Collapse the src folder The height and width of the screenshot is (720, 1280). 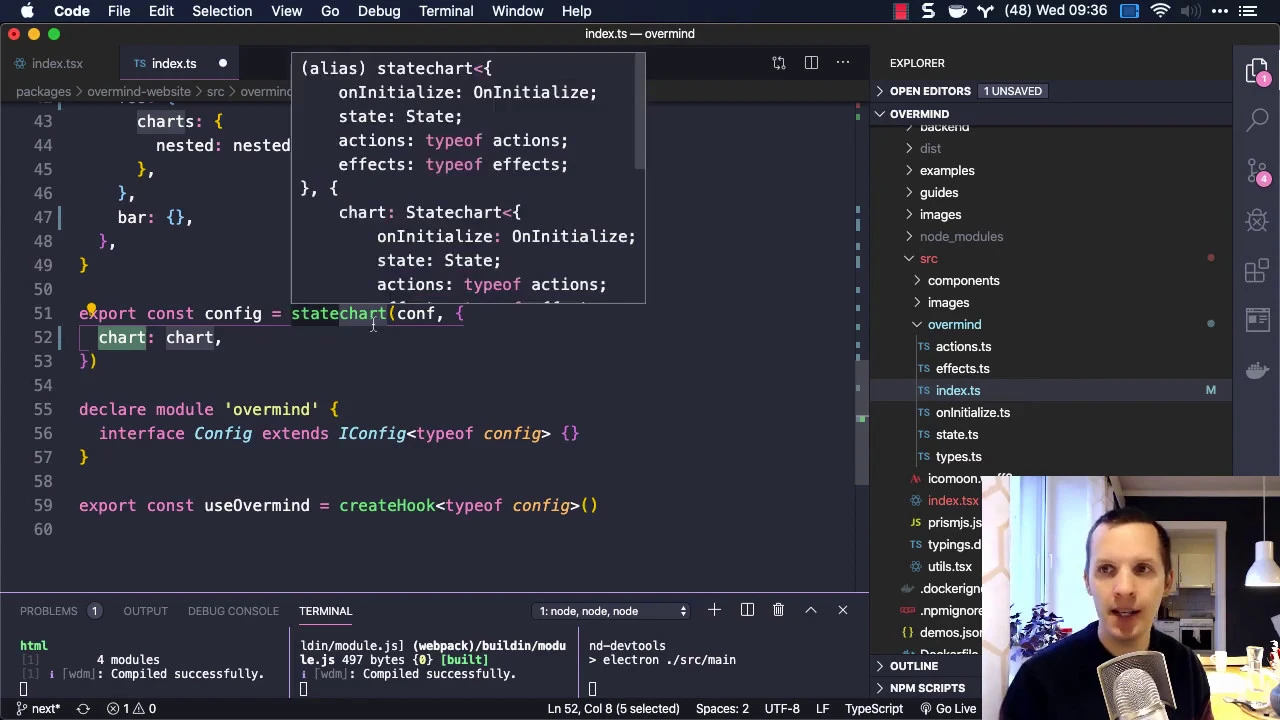[x=928, y=258]
